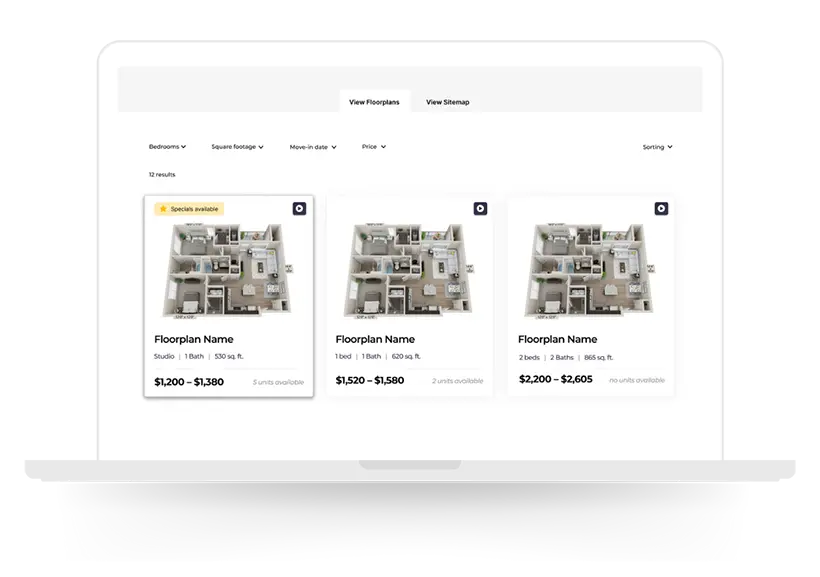Image resolution: width=820 pixels, height=577 pixels.
Task: Click the no units available text
Action: point(637,380)
